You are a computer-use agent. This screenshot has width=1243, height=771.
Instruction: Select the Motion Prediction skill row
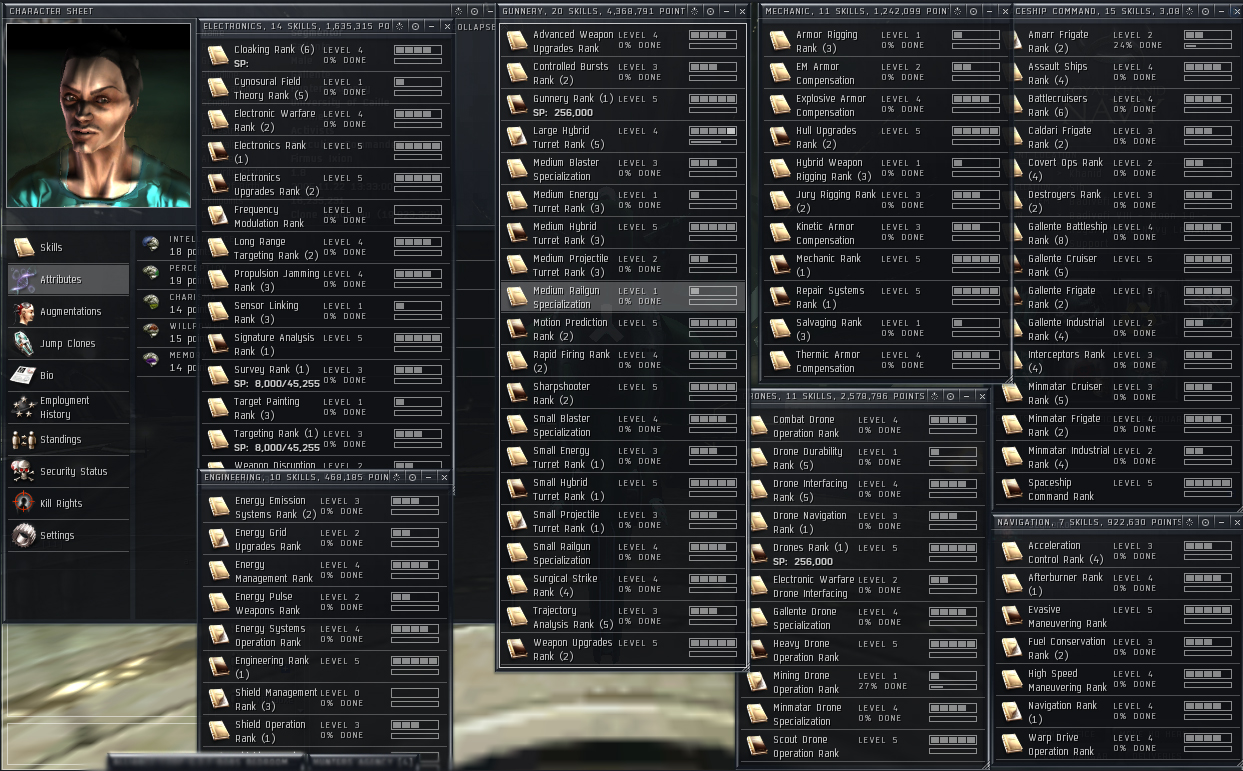pyautogui.click(x=623, y=328)
